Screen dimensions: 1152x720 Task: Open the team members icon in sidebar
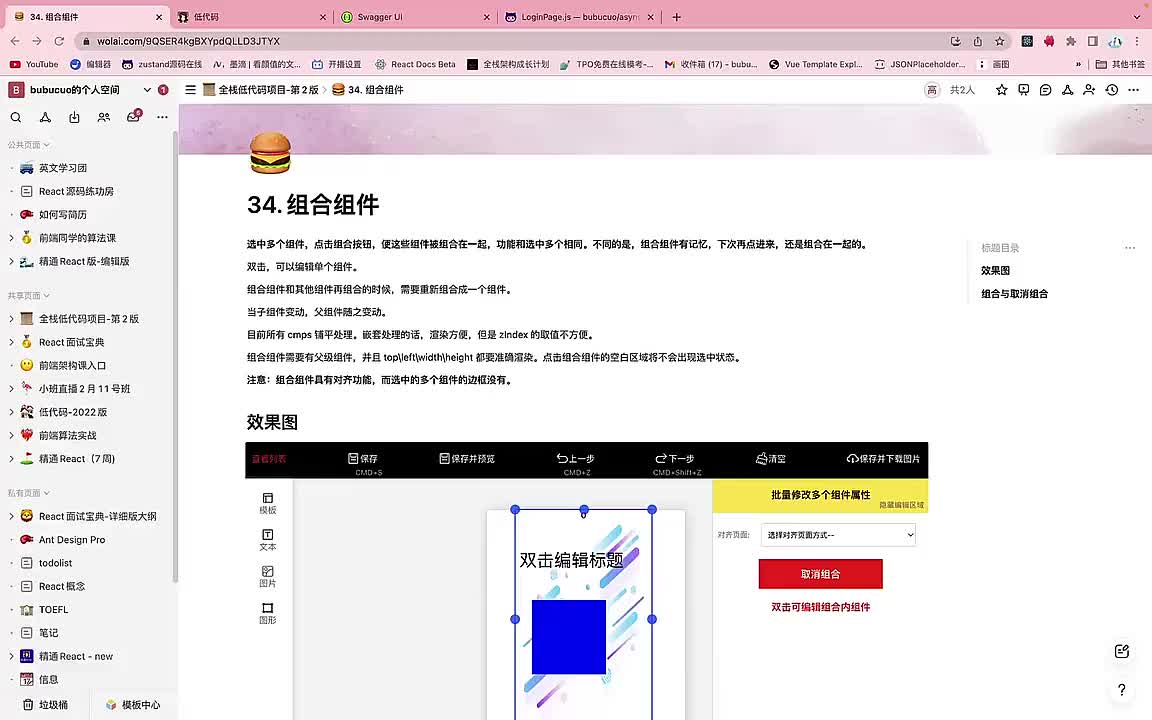pos(104,117)
